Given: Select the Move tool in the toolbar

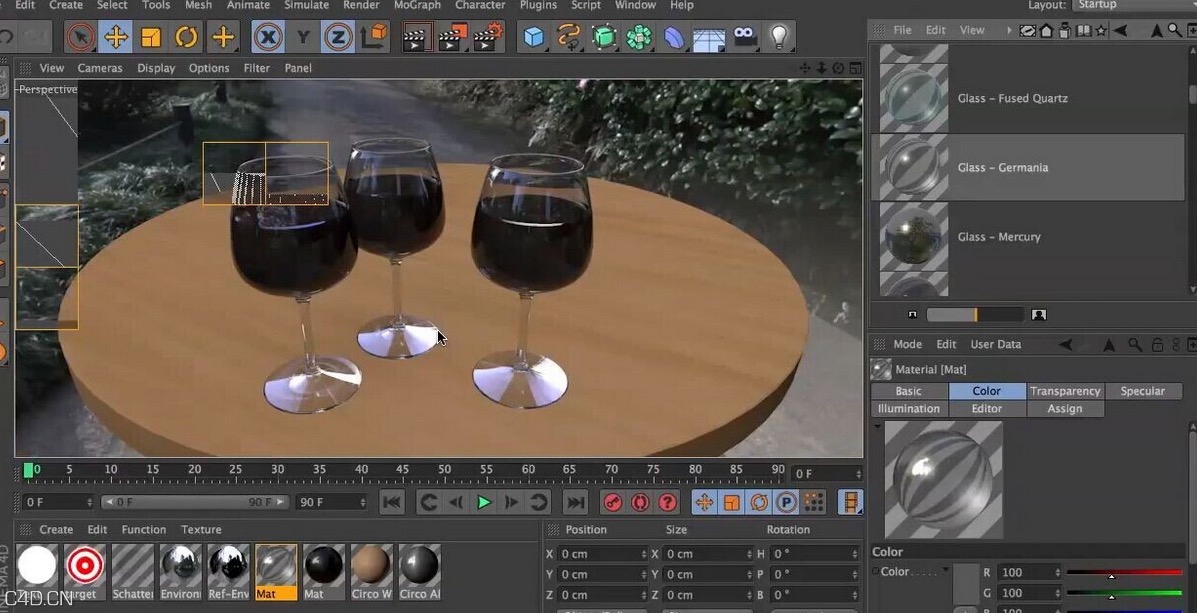Looking at the screenshot, I should [x=118, y=37].
